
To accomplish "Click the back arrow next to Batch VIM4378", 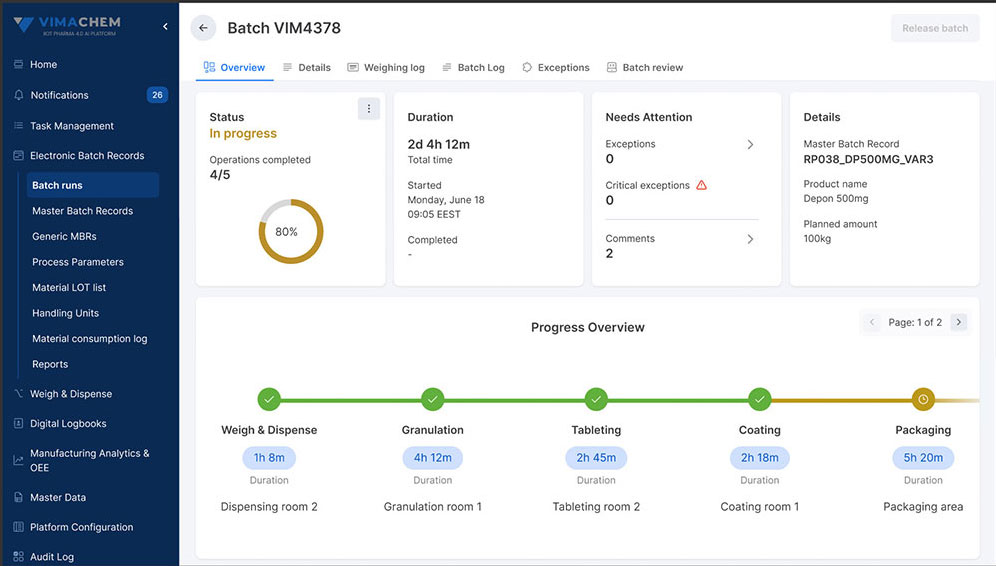I will (x=203, y=28).
